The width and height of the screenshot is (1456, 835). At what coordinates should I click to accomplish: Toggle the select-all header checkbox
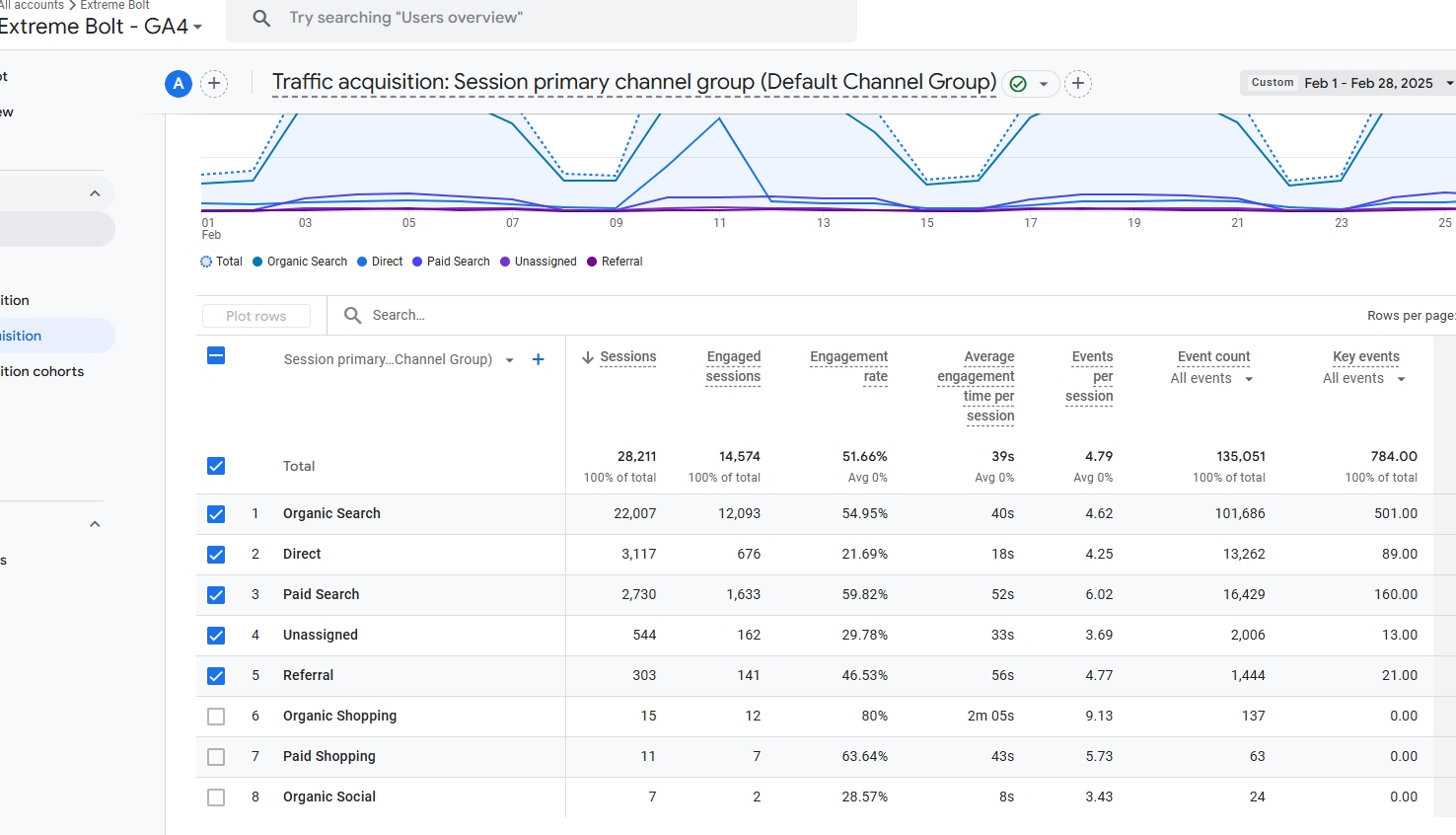click(x=216, y=355)
